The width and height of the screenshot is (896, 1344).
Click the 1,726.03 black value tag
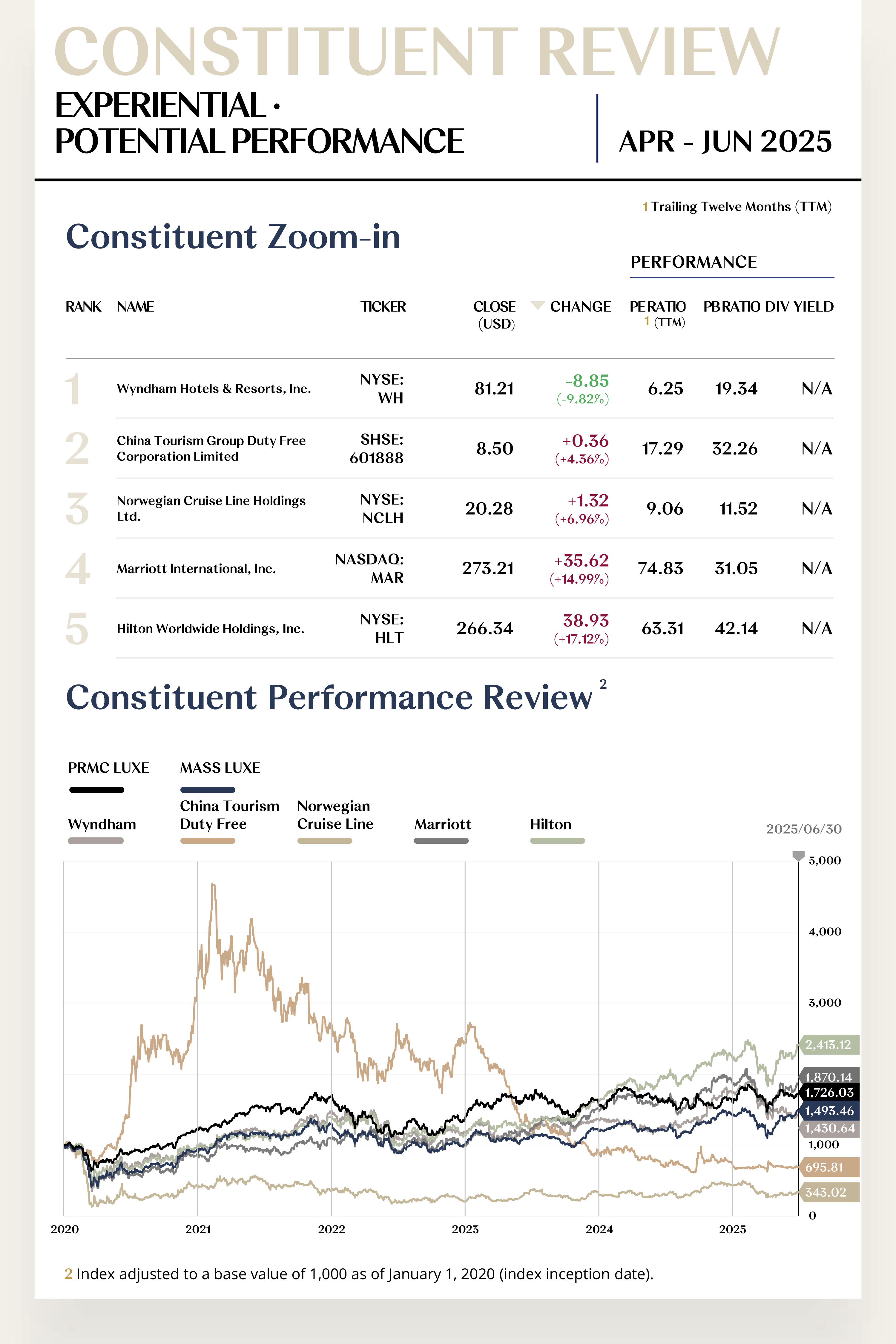[x=829, y=1093]
